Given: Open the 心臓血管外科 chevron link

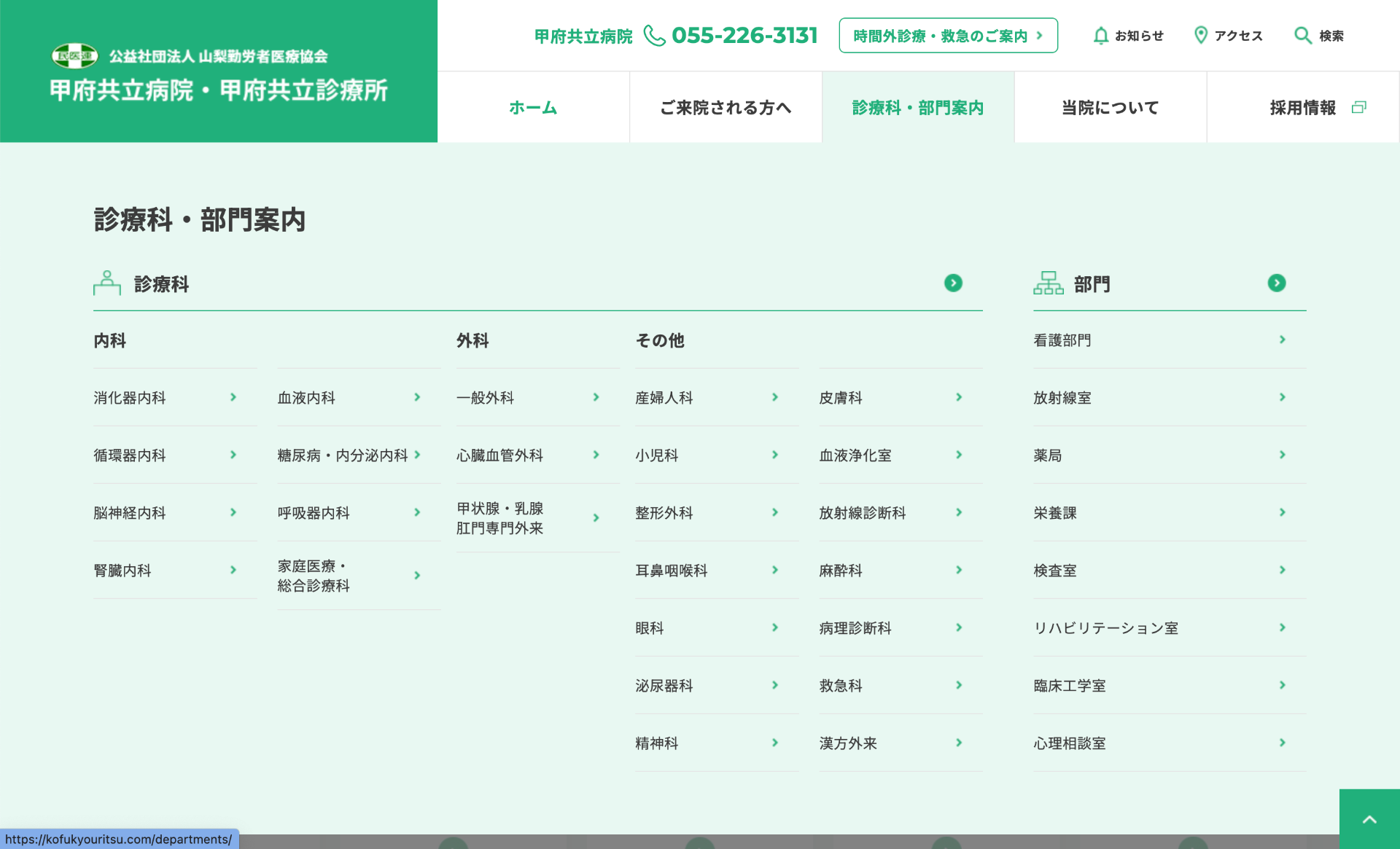Looking at the screenshot, I should point(596,455).
